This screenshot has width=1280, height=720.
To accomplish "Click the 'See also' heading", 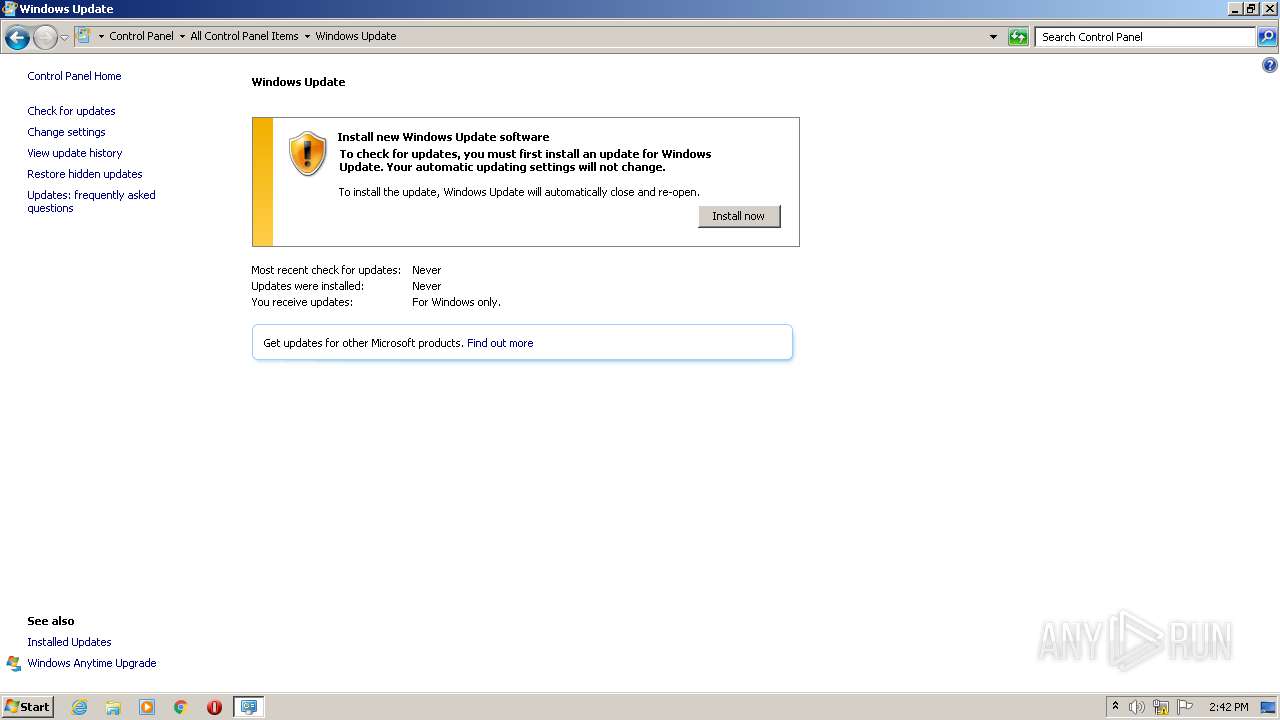I will click(x=51, y=621).
